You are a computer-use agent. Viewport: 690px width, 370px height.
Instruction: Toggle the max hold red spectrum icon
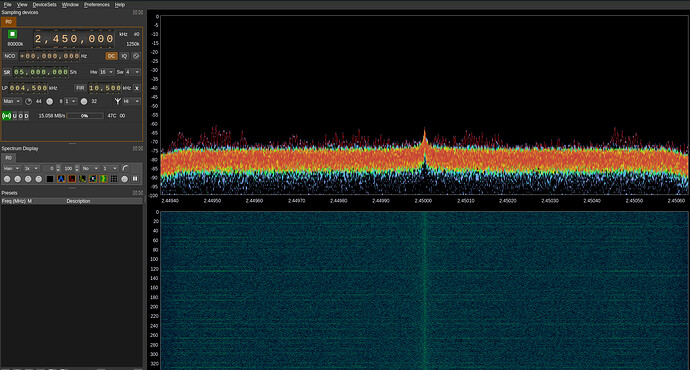pyautogui.click(x=72, y=179)
